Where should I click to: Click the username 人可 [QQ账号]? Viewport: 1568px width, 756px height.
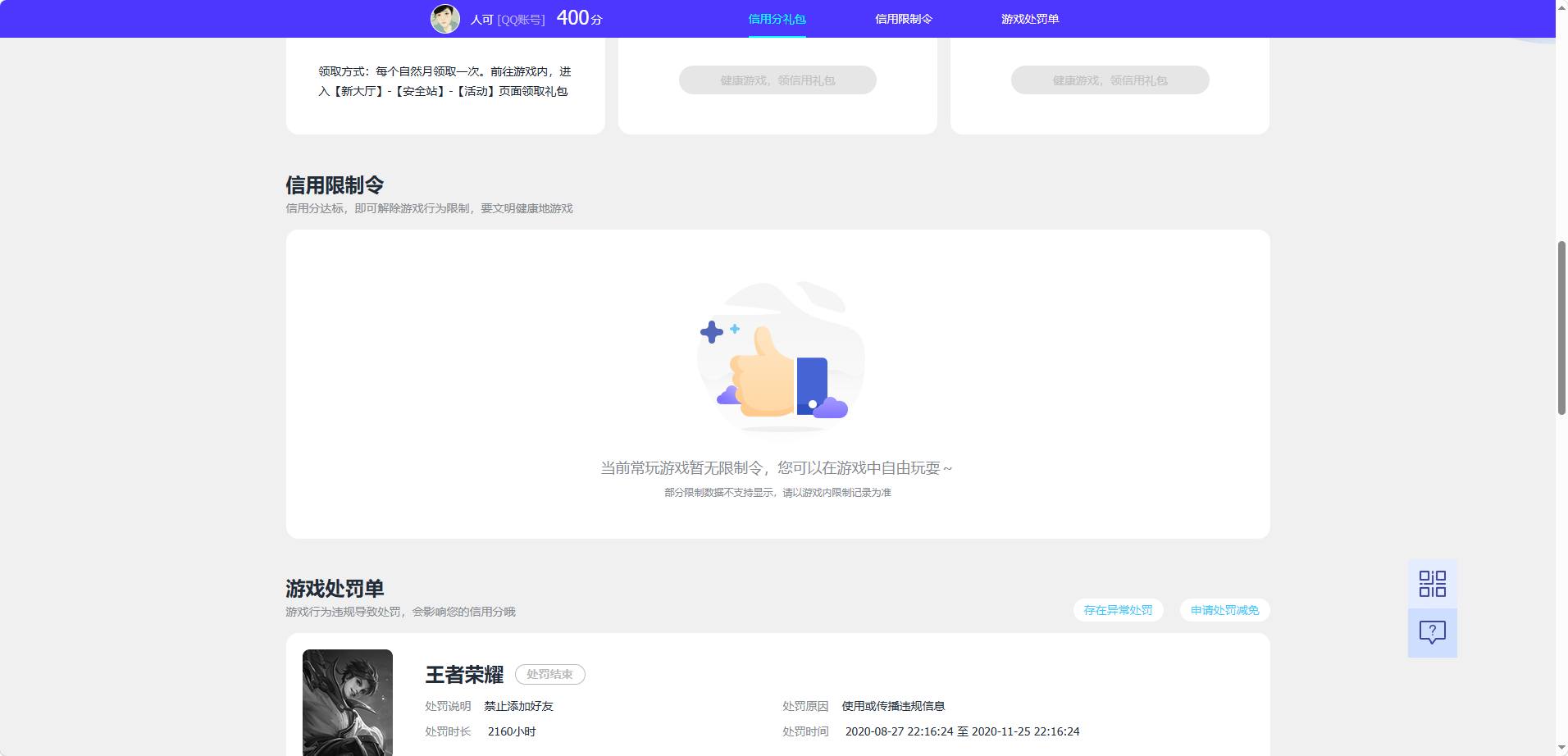point(508,19)
